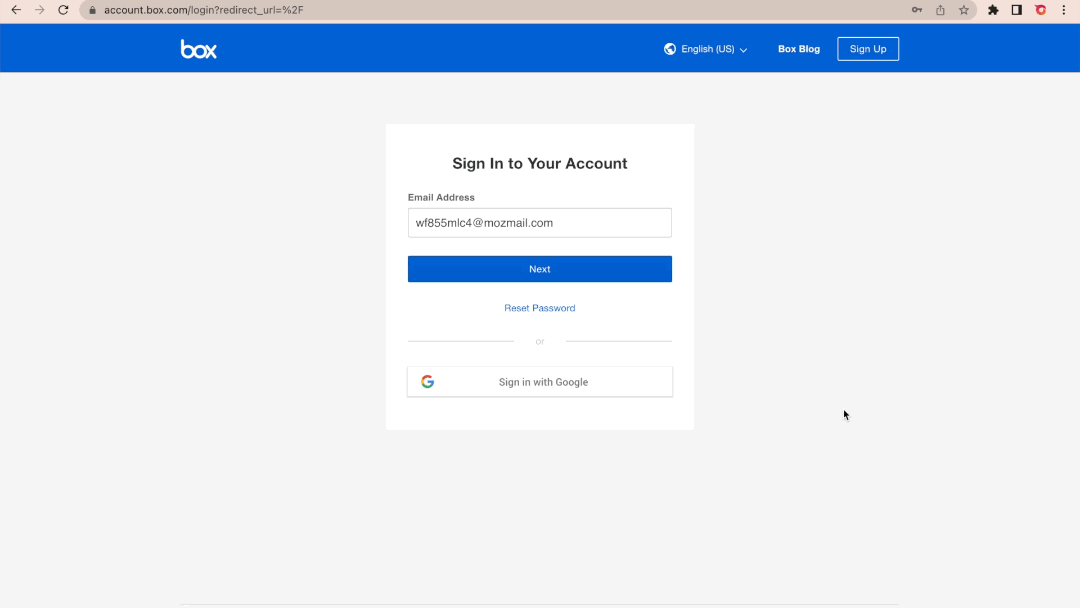Screen dimensions: 1080x608
Task: Click the share page icon
Action: (940, 10)
